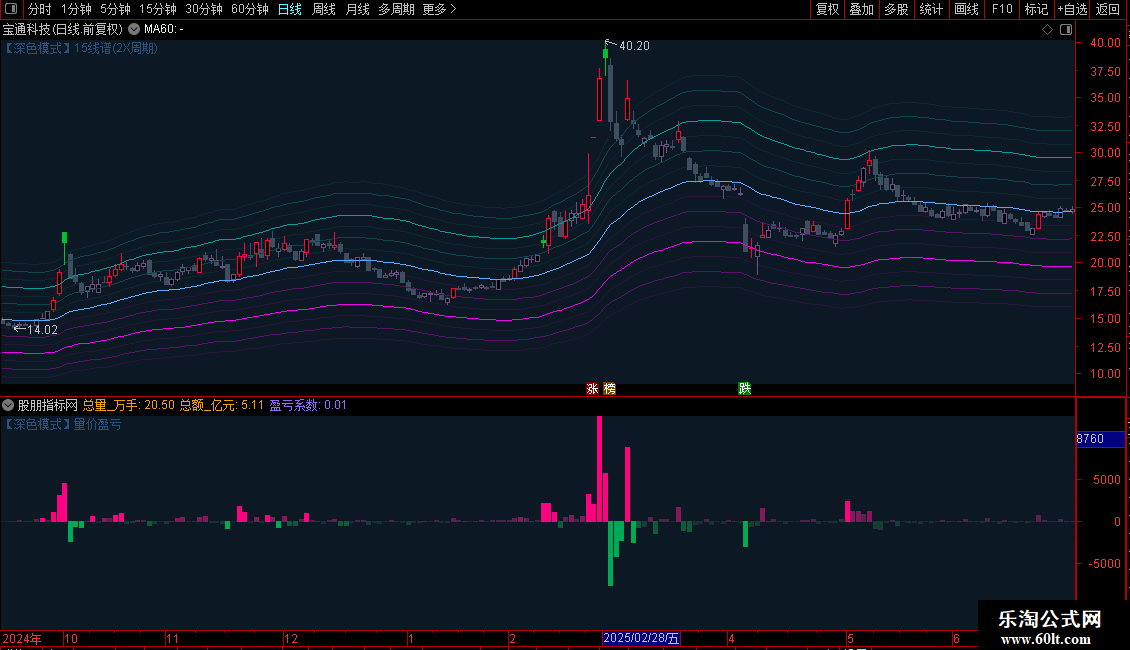Viewport: 1130px width, 650px height.
Task: Open 多周期 multi-period view
Action: coord(396,9)
